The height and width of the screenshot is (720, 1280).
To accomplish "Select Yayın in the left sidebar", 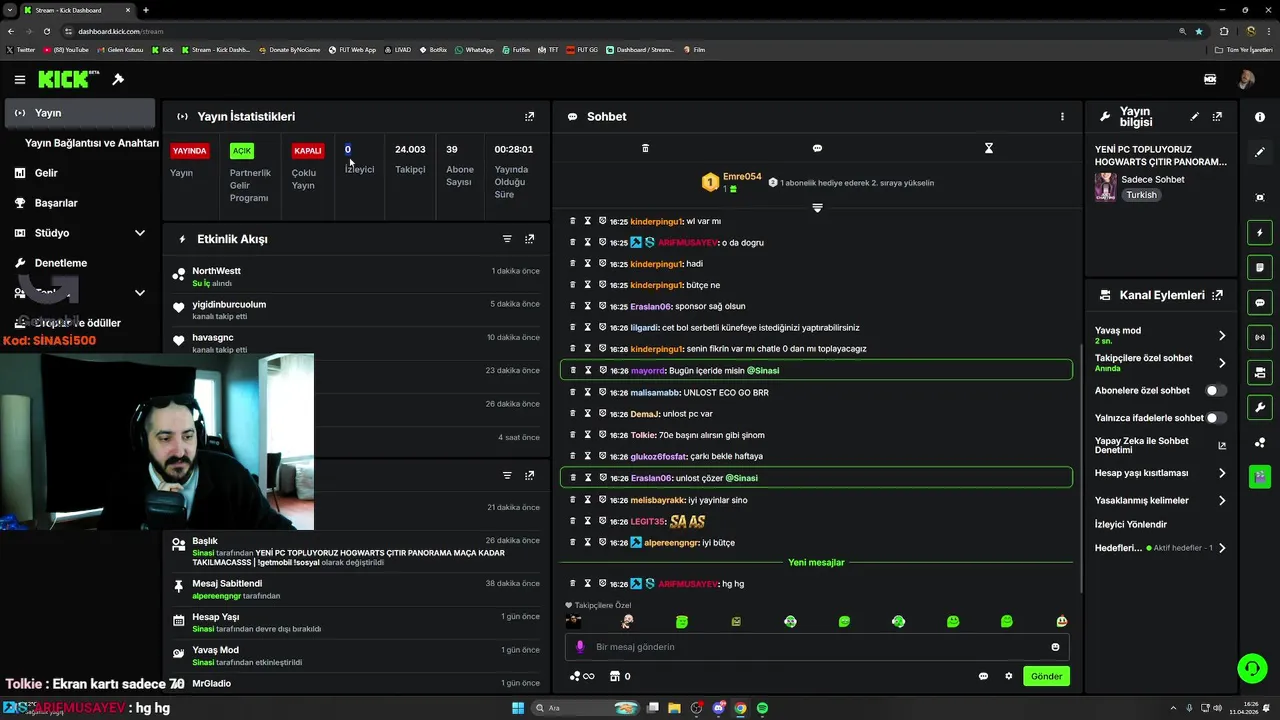I will [80, 113].
